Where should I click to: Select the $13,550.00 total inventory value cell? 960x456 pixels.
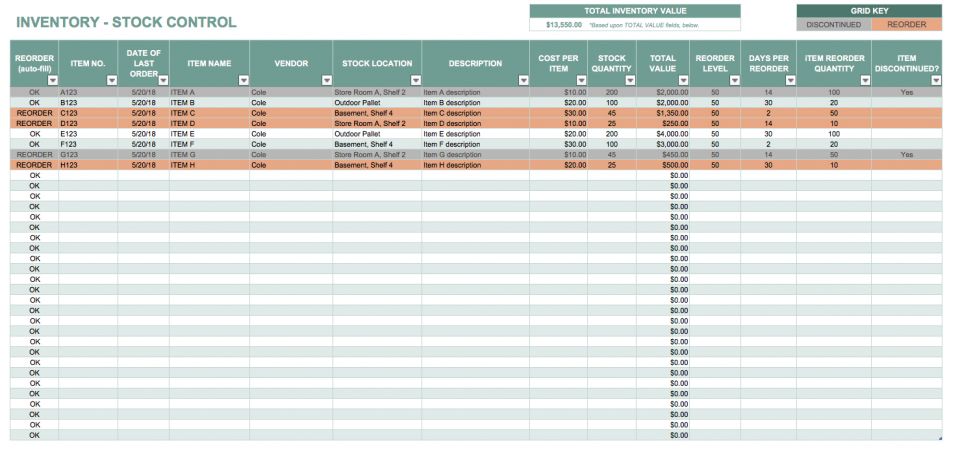[x=563, y=24]
